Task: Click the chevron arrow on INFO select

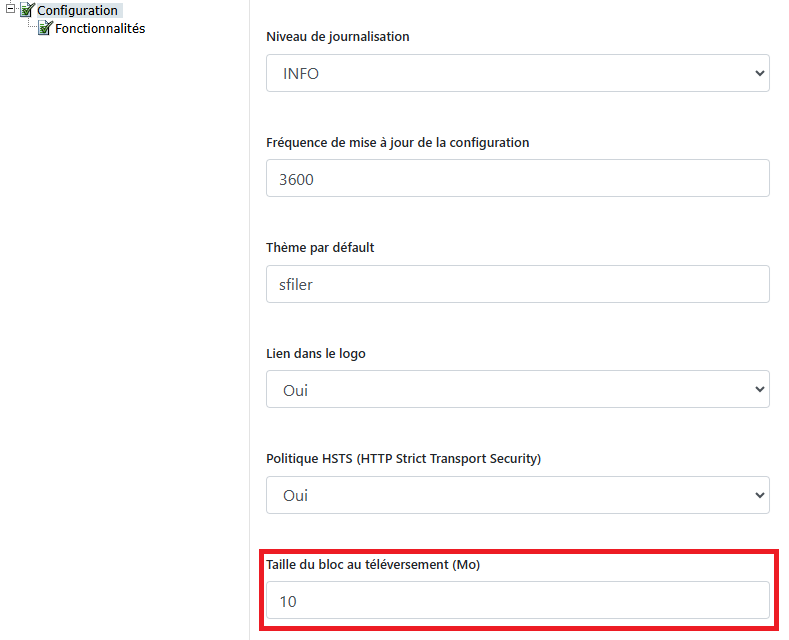Action: [759, 73]
